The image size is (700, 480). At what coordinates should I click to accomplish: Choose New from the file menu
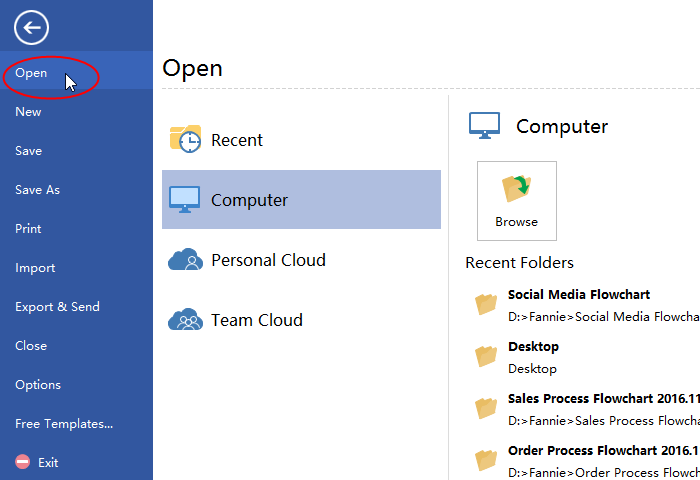click(x=29, y=112)
